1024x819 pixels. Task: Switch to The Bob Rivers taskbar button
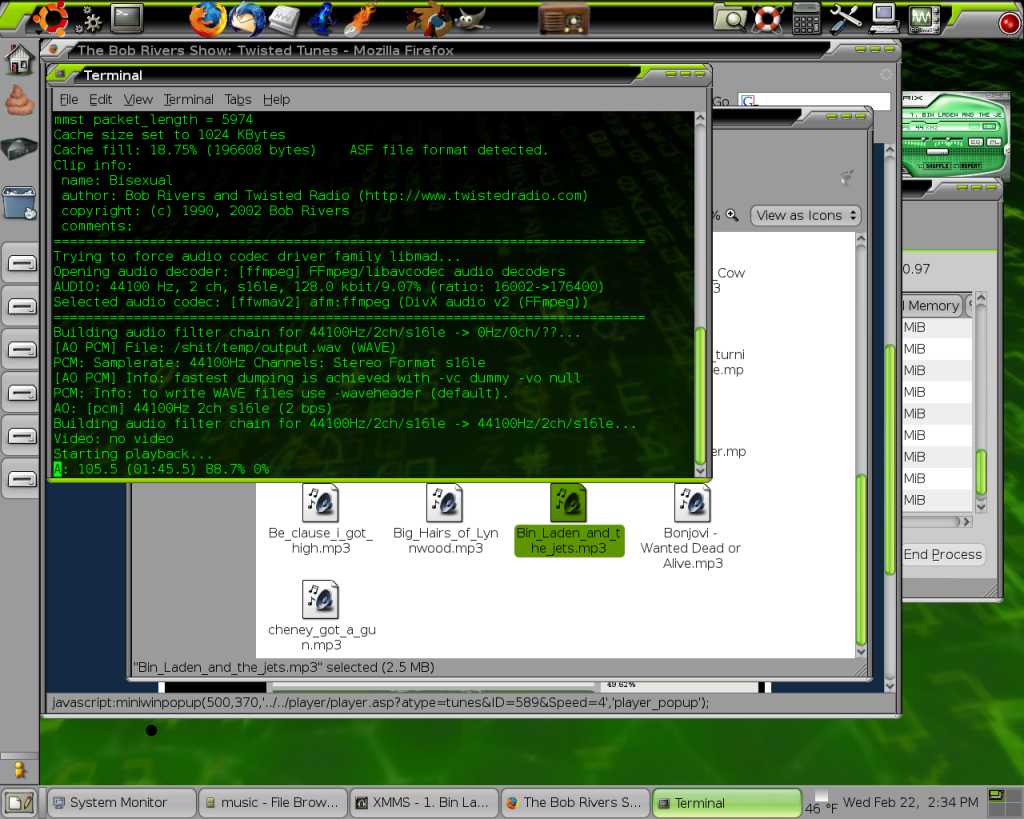(575, 803)
